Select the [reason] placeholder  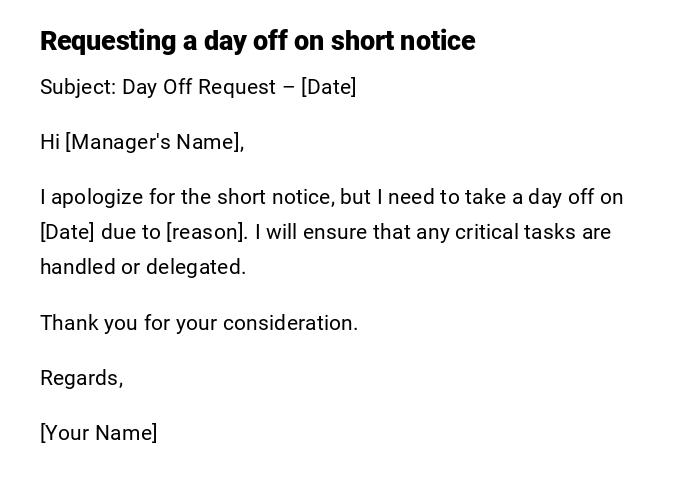206,232
